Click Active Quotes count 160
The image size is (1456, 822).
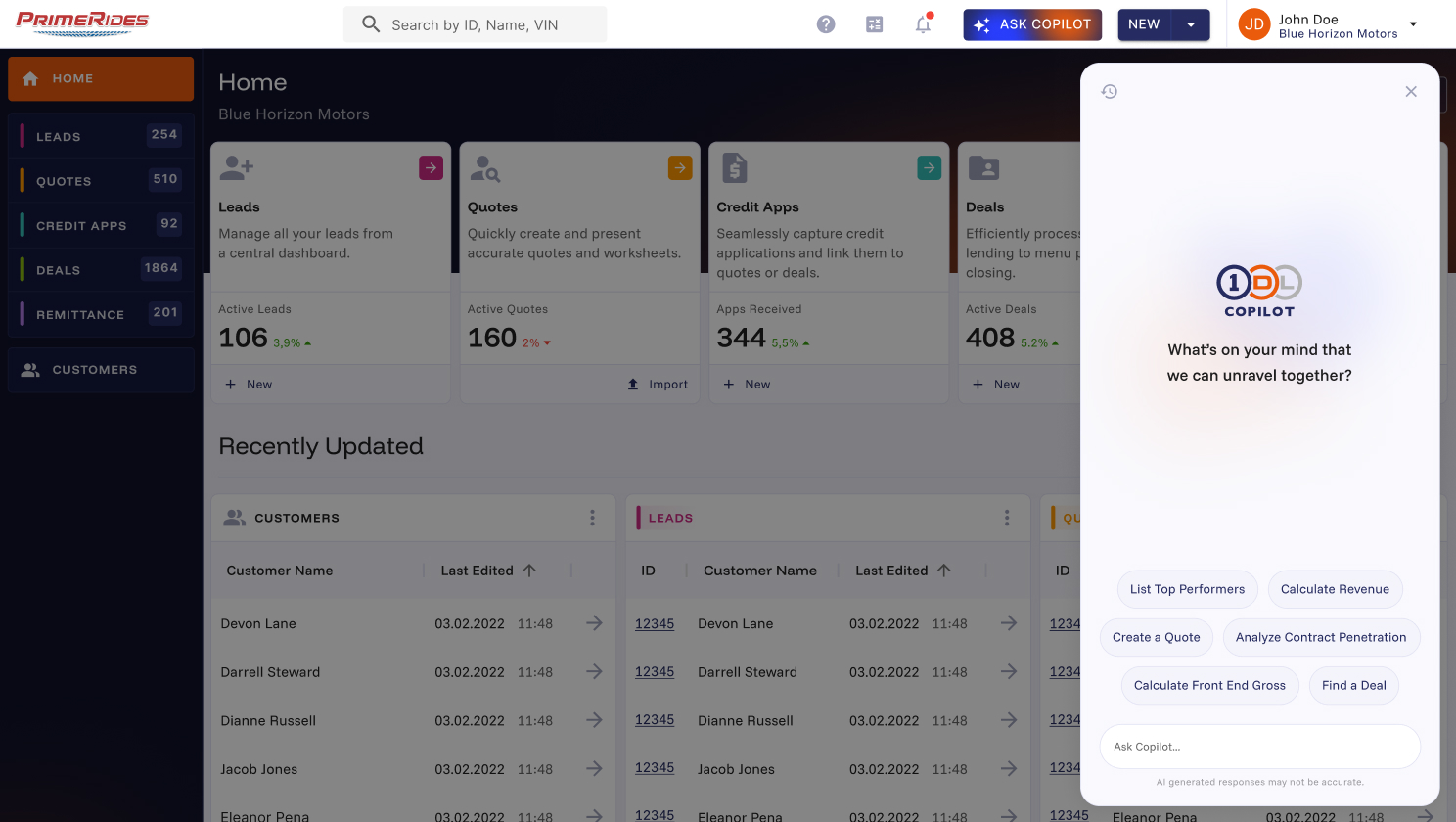tap(492, 338)
